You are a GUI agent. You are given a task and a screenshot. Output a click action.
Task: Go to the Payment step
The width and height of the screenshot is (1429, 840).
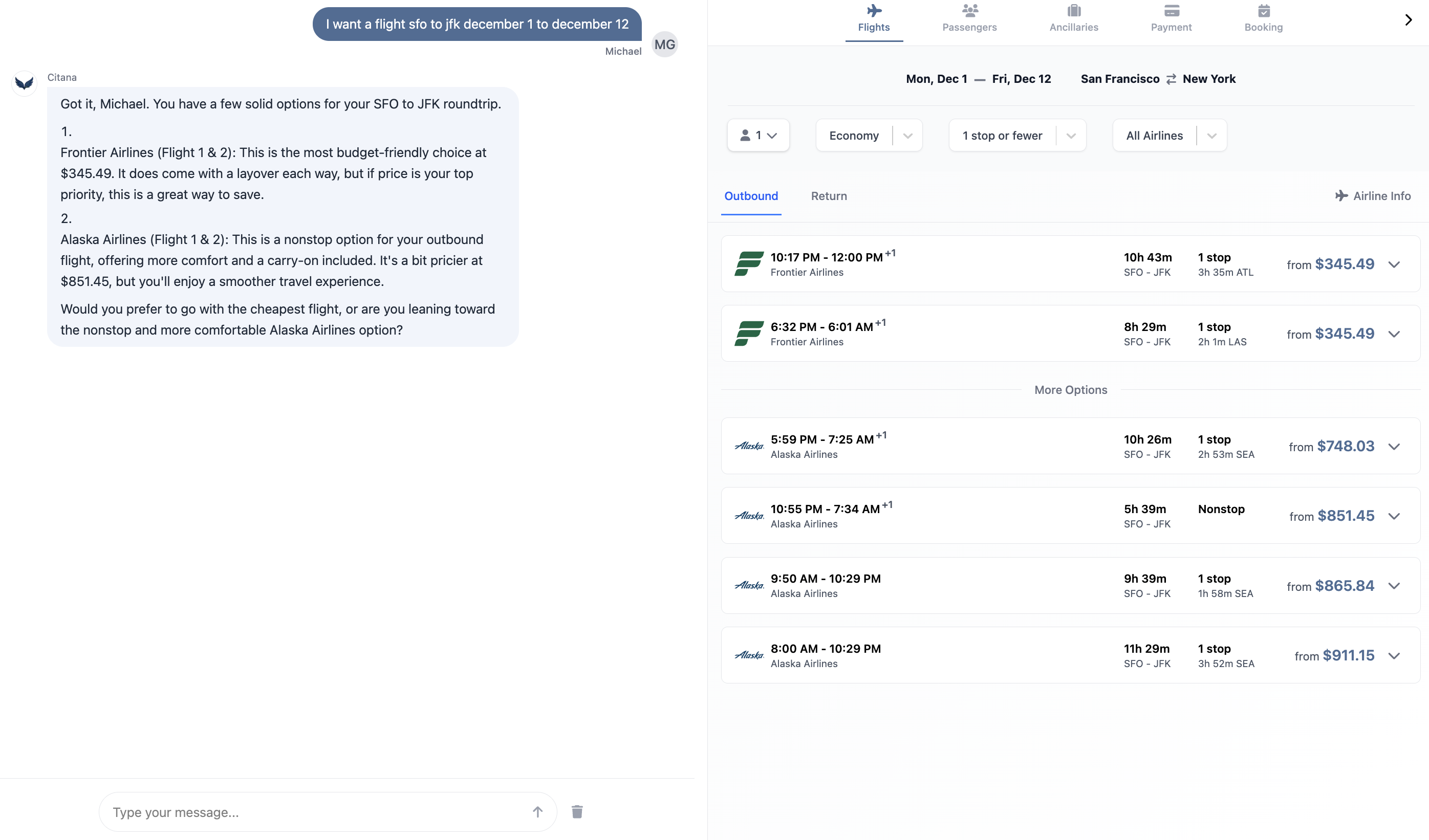[1171, 18]
